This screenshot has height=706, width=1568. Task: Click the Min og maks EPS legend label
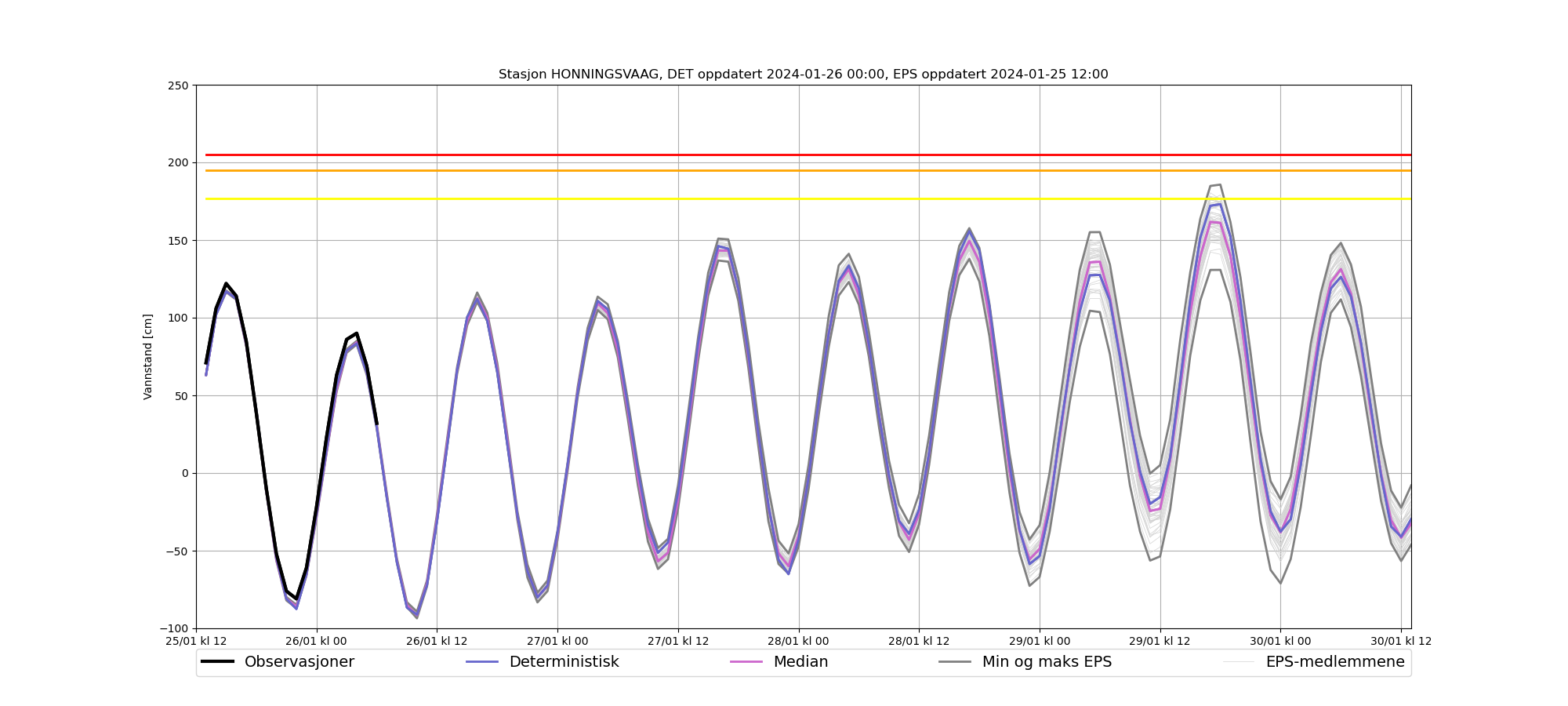coord(1047,662)
